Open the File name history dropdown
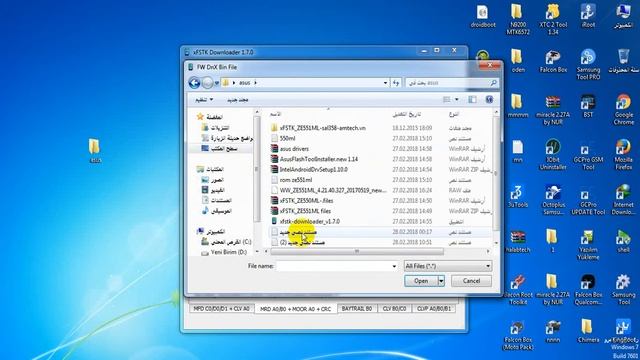The height and width of the screenshot is (360, 640). [x=394, y=266]
